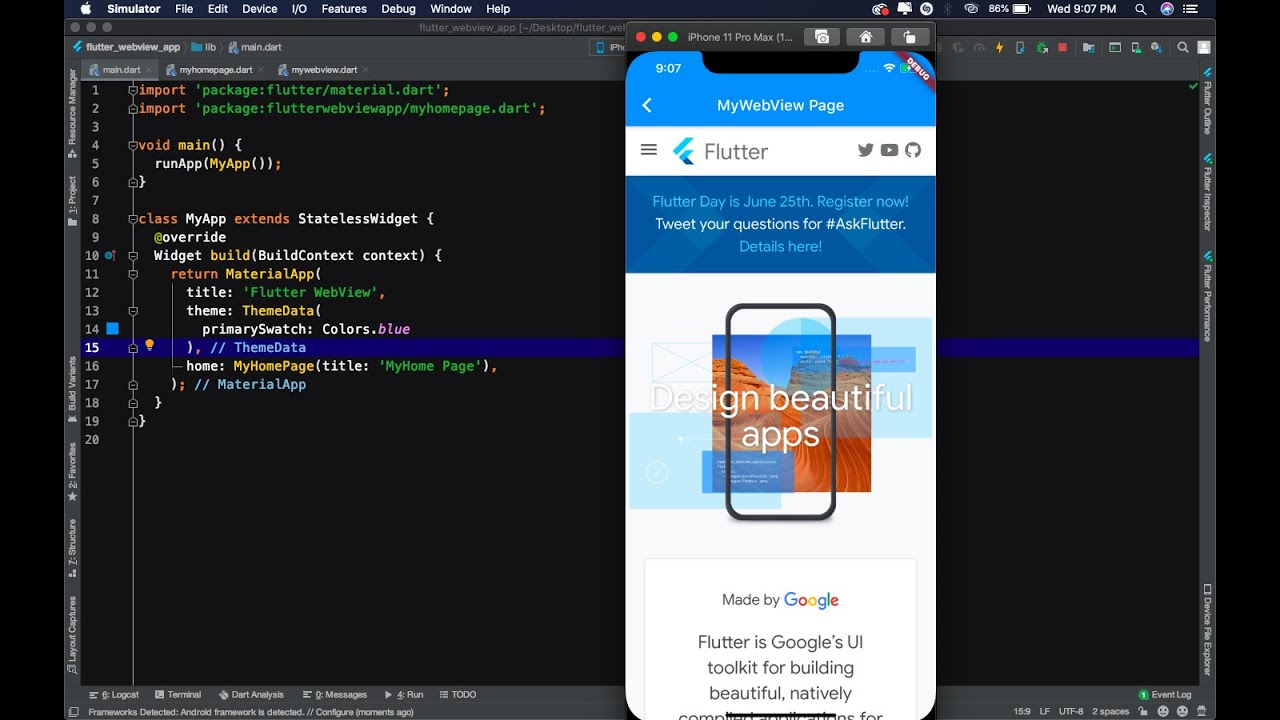This screenshot has width=1280, height=720.
Task: Open Project Structure toolbar icon
Action: point(1088,47)
